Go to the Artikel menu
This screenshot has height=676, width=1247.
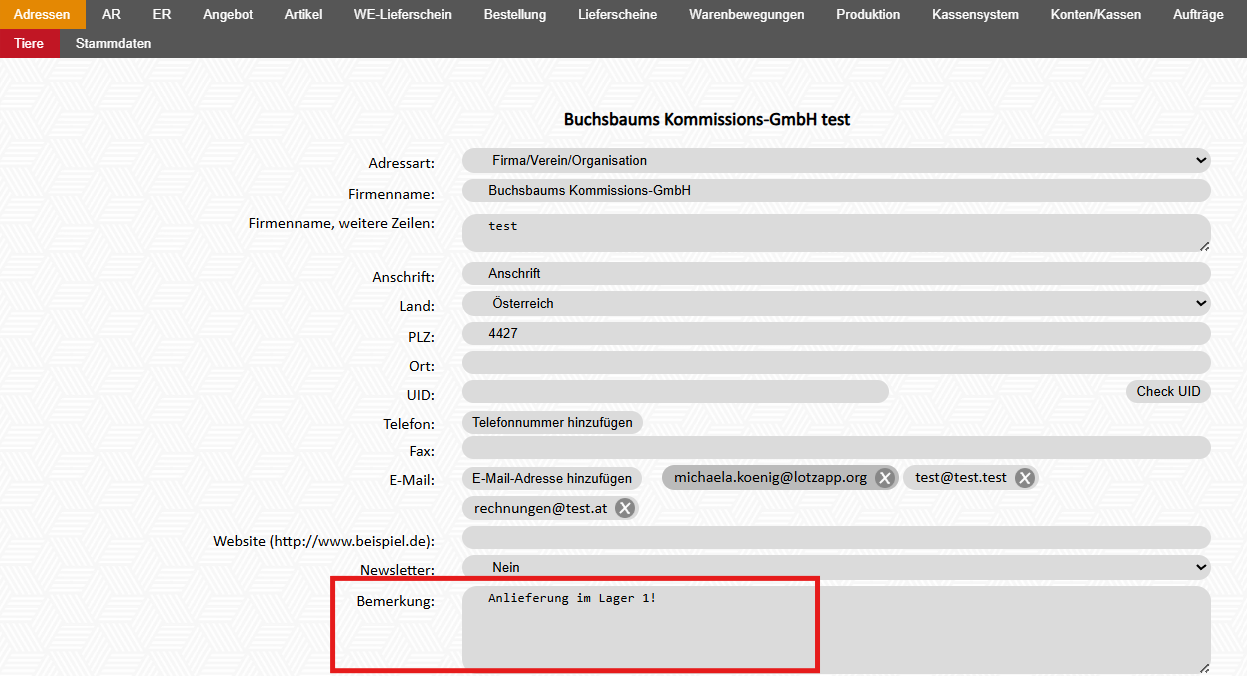click(303, 14)
